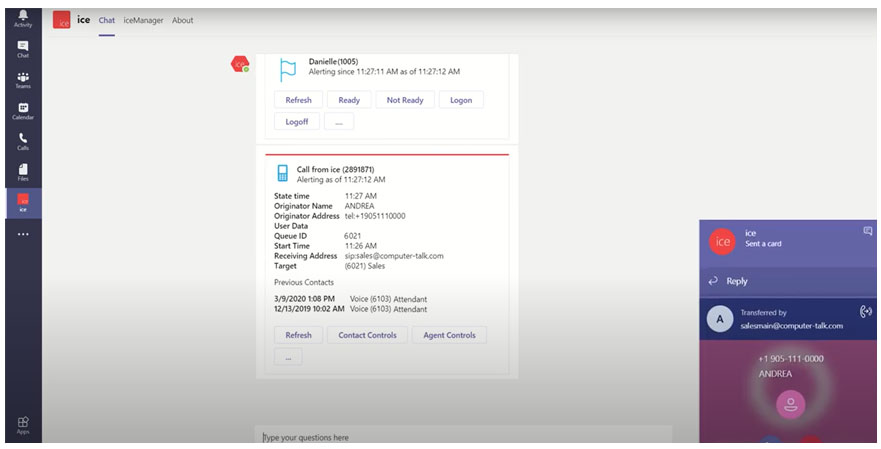Click the flag icon beside Danielle(1005)

(x=288, y=70)
